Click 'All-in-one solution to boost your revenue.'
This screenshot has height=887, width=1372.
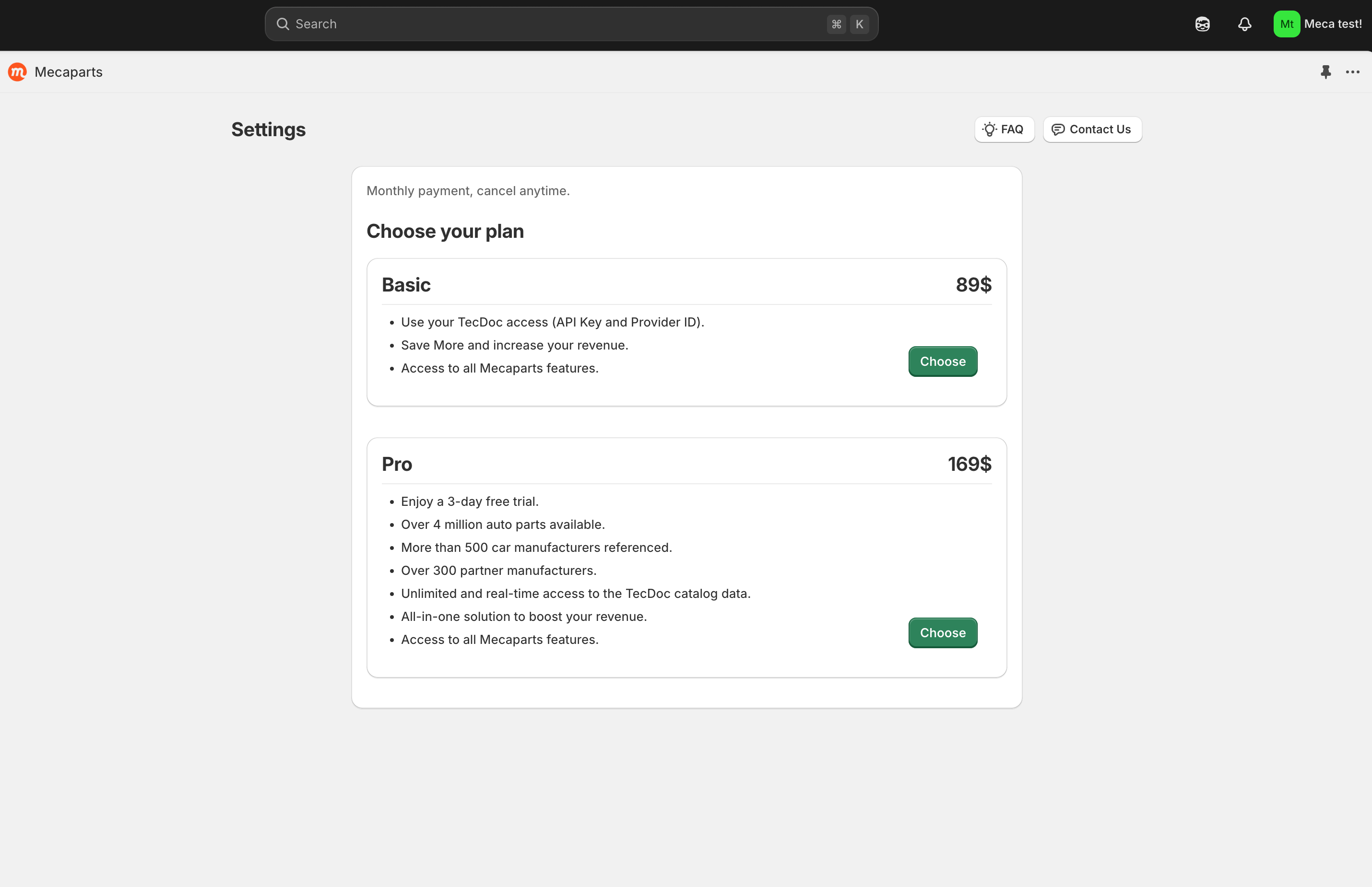524,617
